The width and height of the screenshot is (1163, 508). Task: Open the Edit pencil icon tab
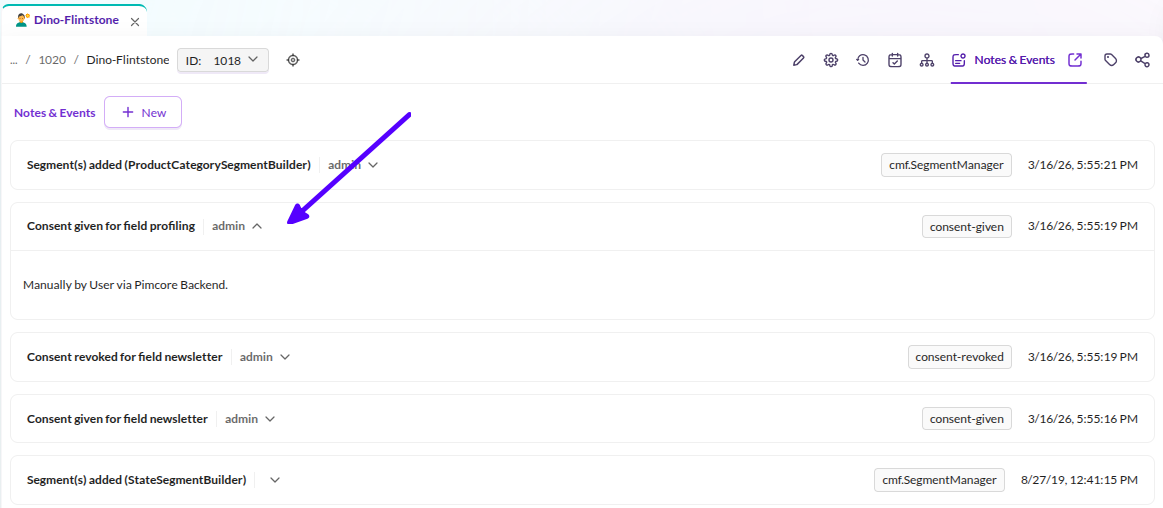pyautogui.click(x=798, y=60)
